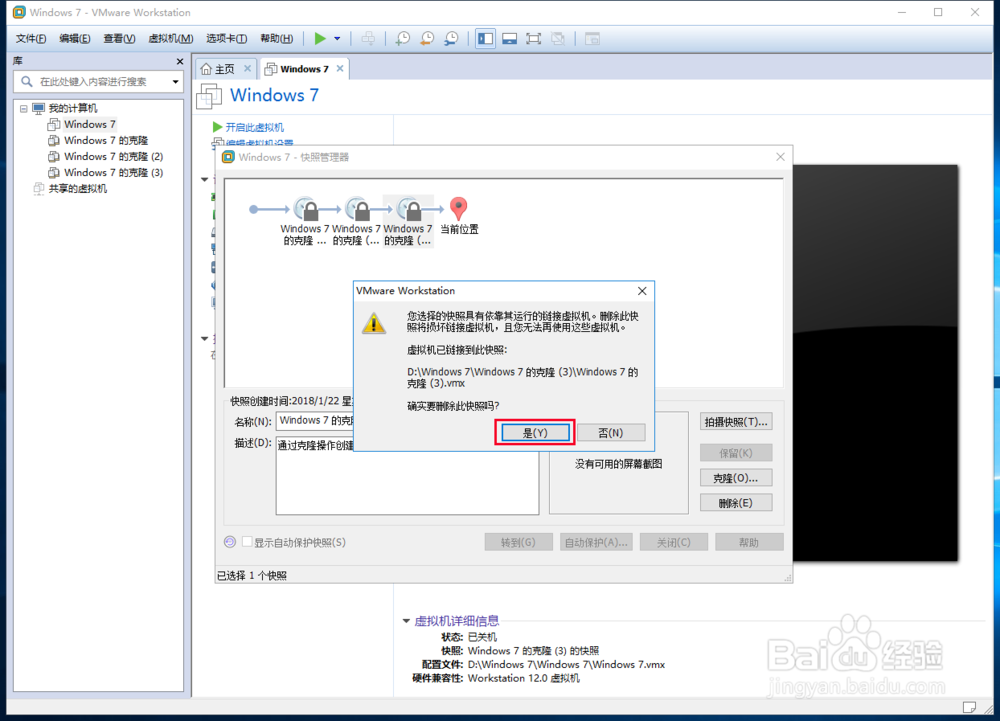Toggle the thumbnail bar toolbar icon

point(510,39)
